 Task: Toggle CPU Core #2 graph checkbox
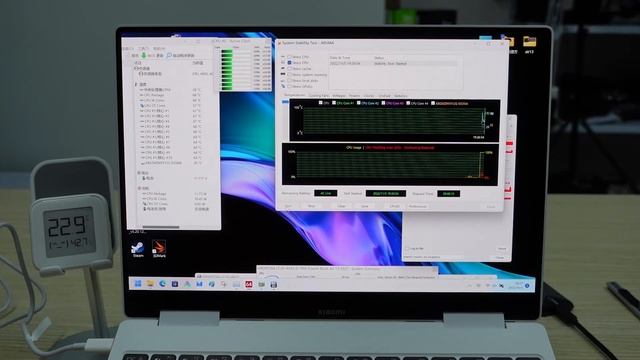coord(358,103)
